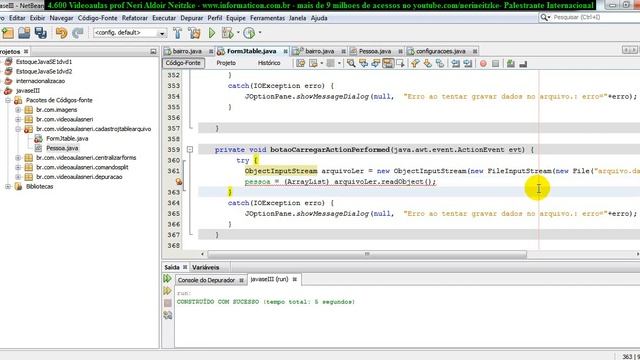Click the Shift Line Right icon

click(x=468, y=63)
